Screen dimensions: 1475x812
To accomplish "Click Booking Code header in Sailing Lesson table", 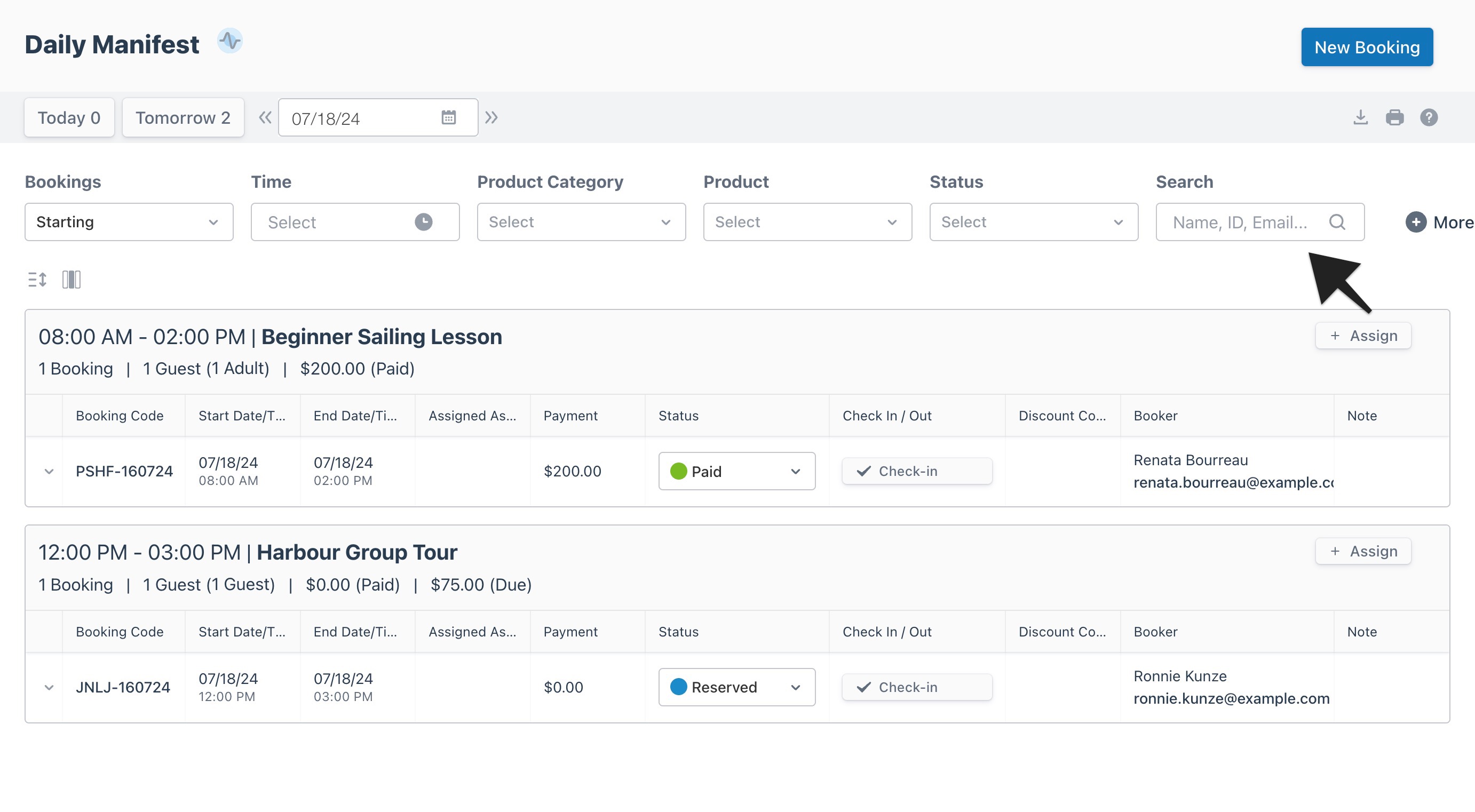I will click(120, 416).
